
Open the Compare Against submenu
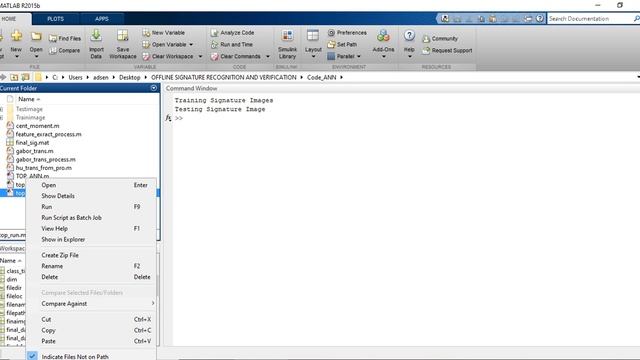[x=91, y=304]
